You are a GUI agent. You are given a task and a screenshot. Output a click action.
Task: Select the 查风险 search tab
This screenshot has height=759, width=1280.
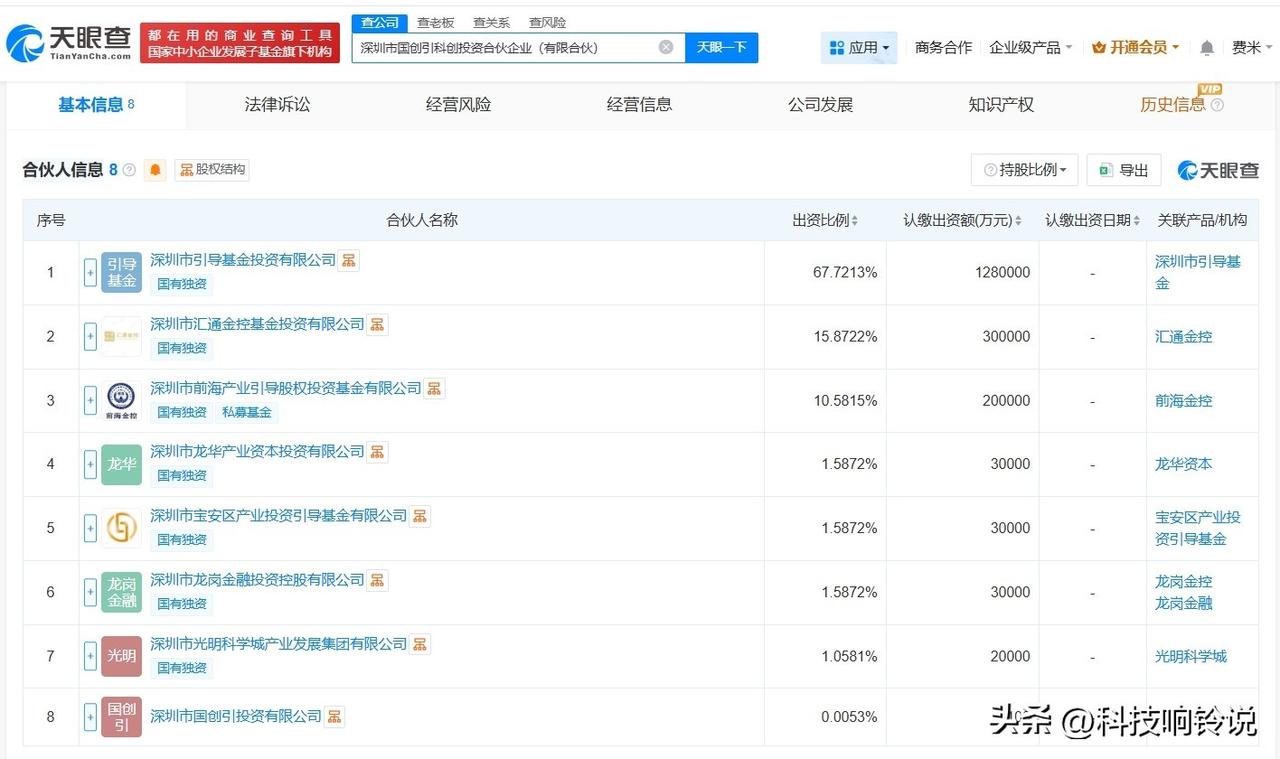(547, 22)
